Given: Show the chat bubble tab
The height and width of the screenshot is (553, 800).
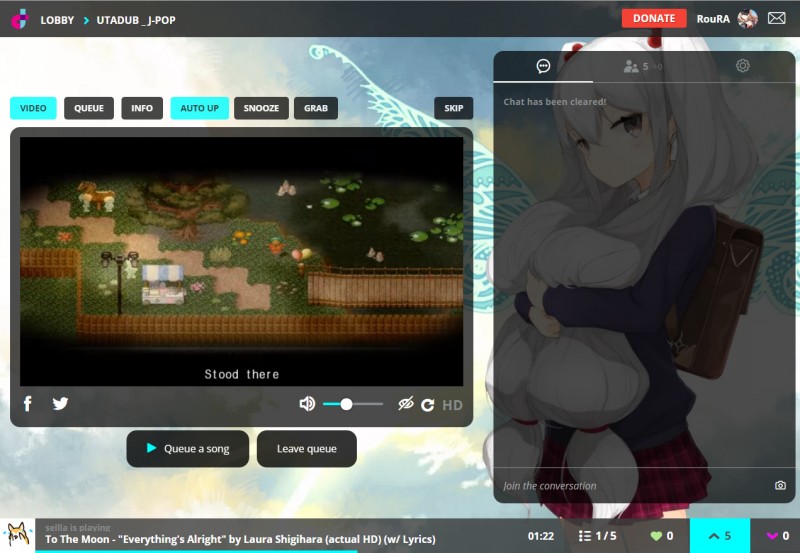Looking at the screenshot, I should (x=543, y=67).
